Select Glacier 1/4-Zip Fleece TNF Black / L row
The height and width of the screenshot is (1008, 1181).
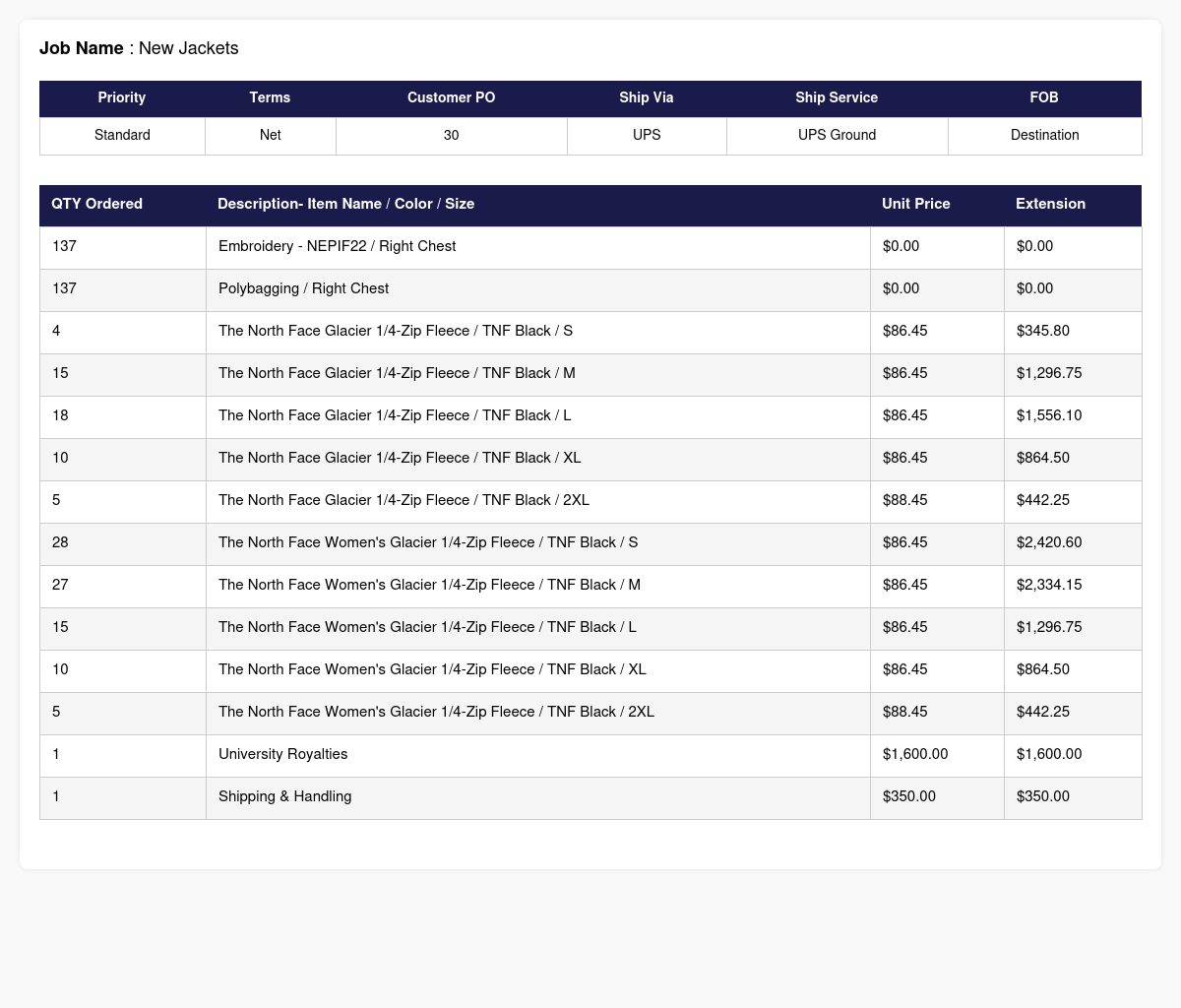coord(590,415)
